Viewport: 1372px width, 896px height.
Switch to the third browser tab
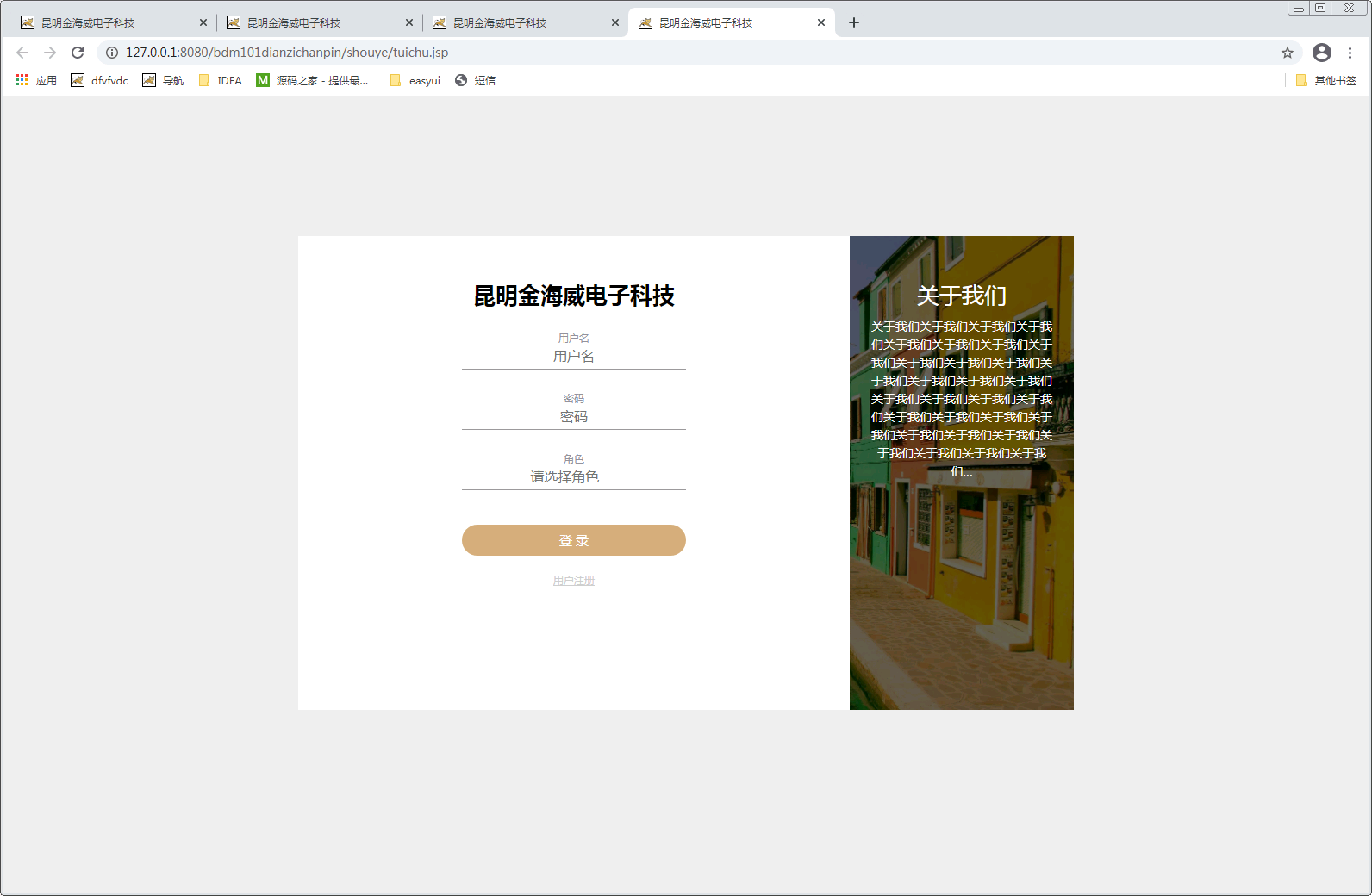[x=525, y=22]
